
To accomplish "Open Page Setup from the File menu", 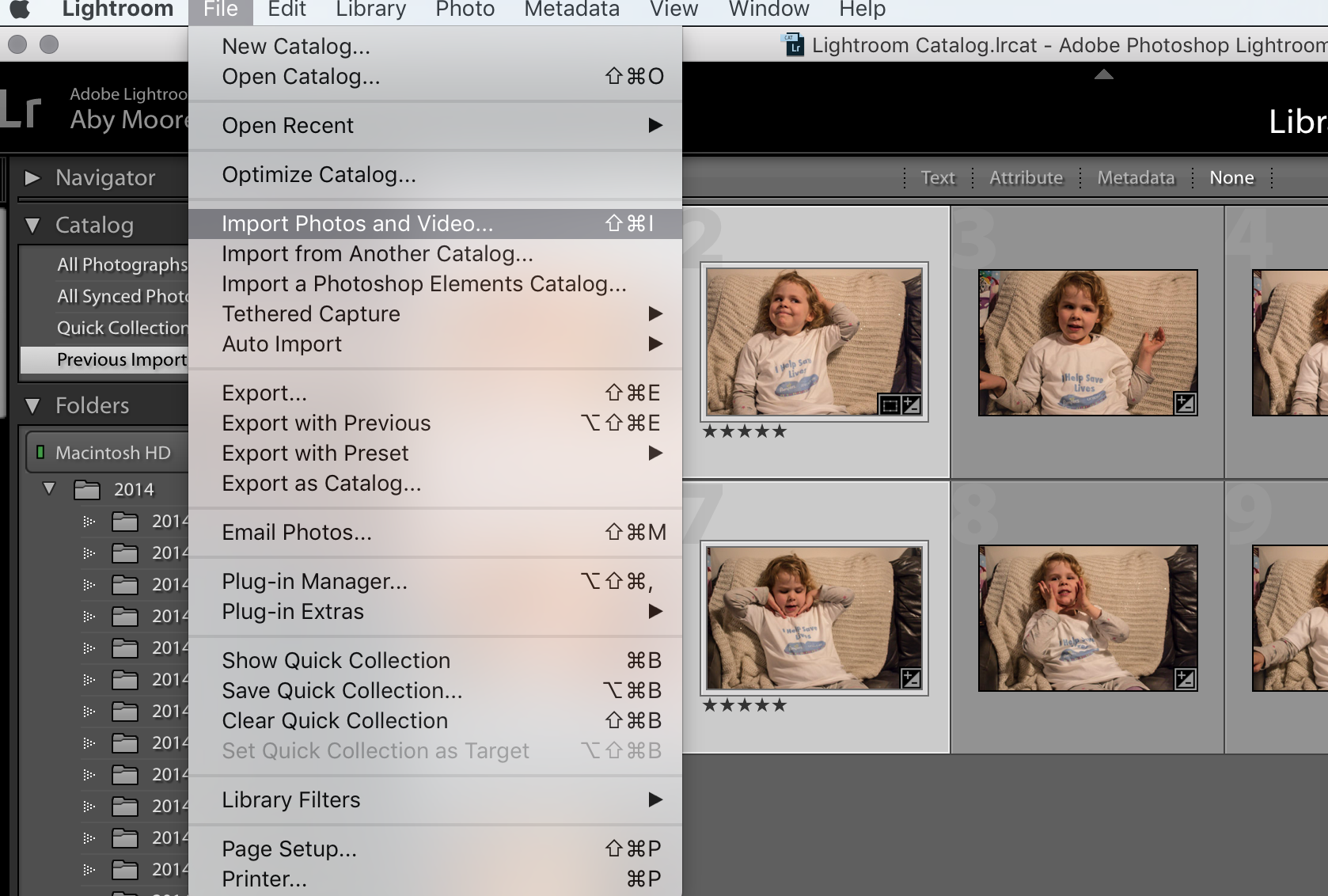I will (435, 849).
